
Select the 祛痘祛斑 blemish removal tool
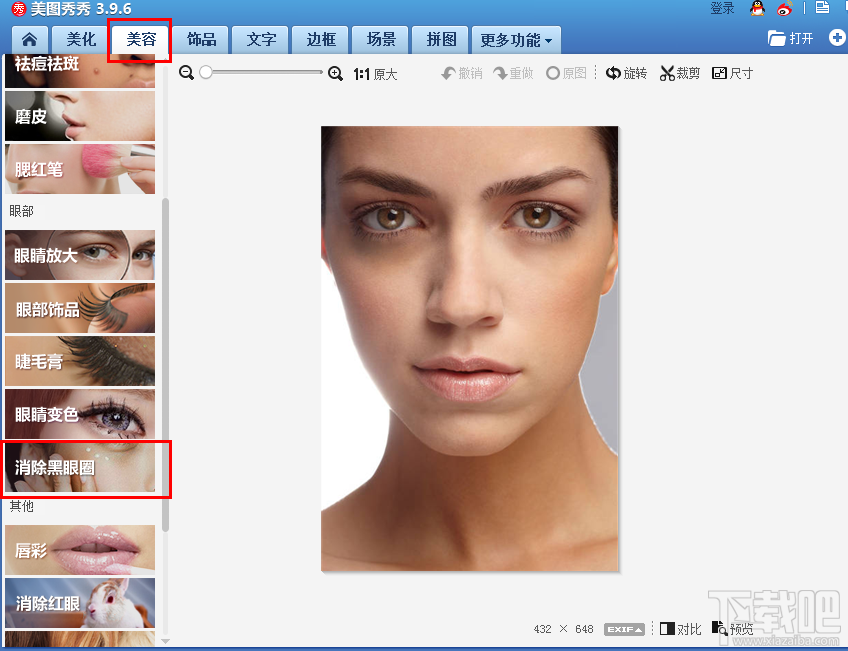tap(80, 71)
